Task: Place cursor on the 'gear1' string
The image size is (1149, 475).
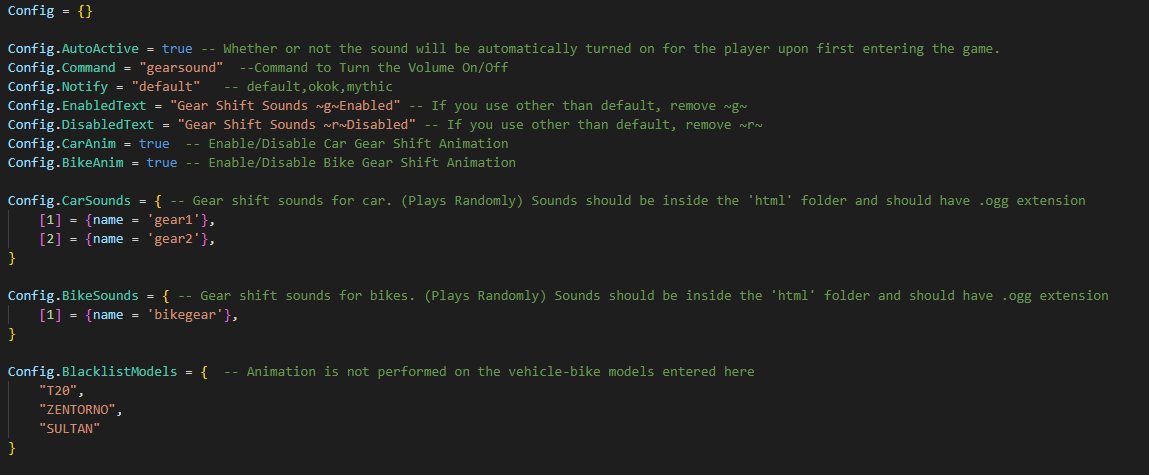Action: point(181,219)
